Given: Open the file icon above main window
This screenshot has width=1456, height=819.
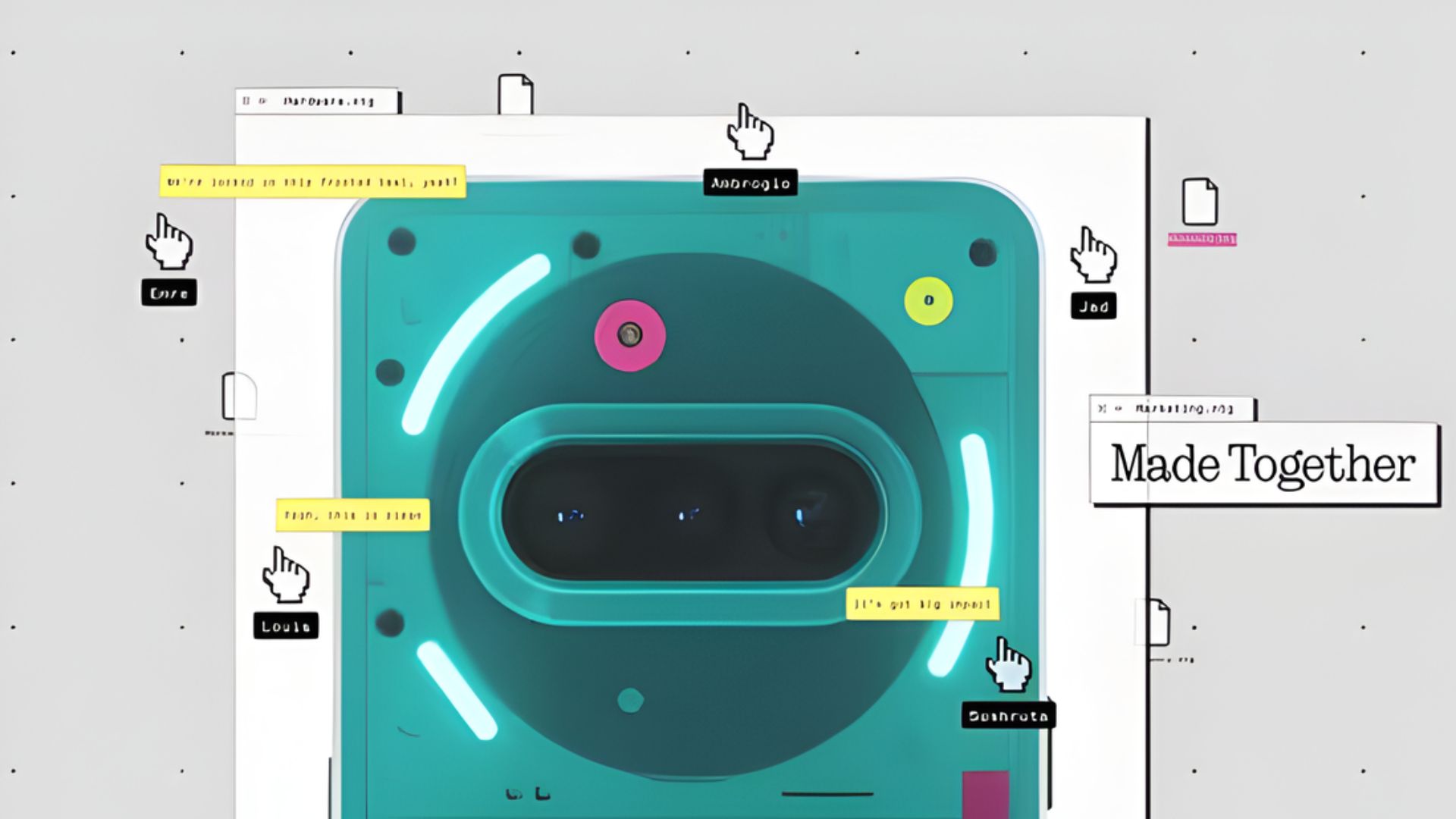Looking at the screenshot, I should [x=515, y=95].
